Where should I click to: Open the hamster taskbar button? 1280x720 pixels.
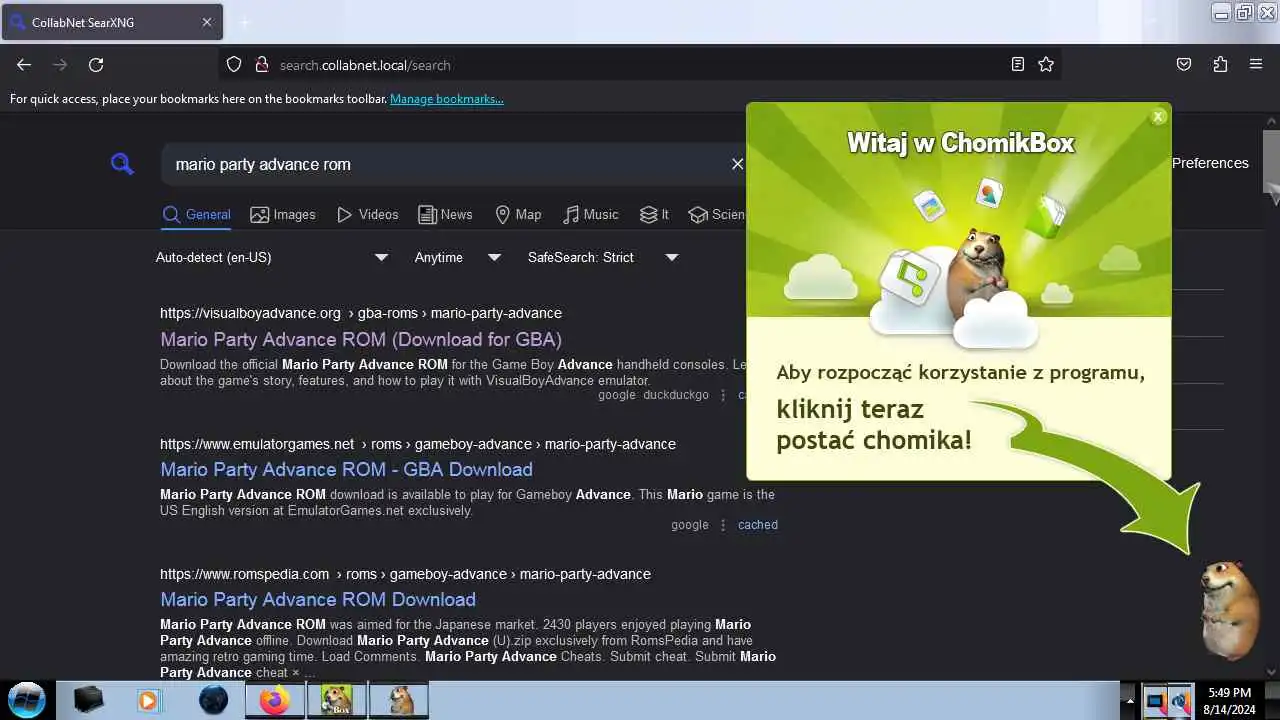point(399,700)
